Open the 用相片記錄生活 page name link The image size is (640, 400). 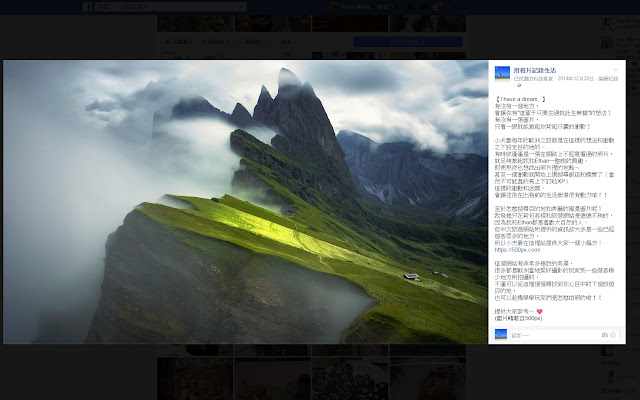tap(534, 70)
